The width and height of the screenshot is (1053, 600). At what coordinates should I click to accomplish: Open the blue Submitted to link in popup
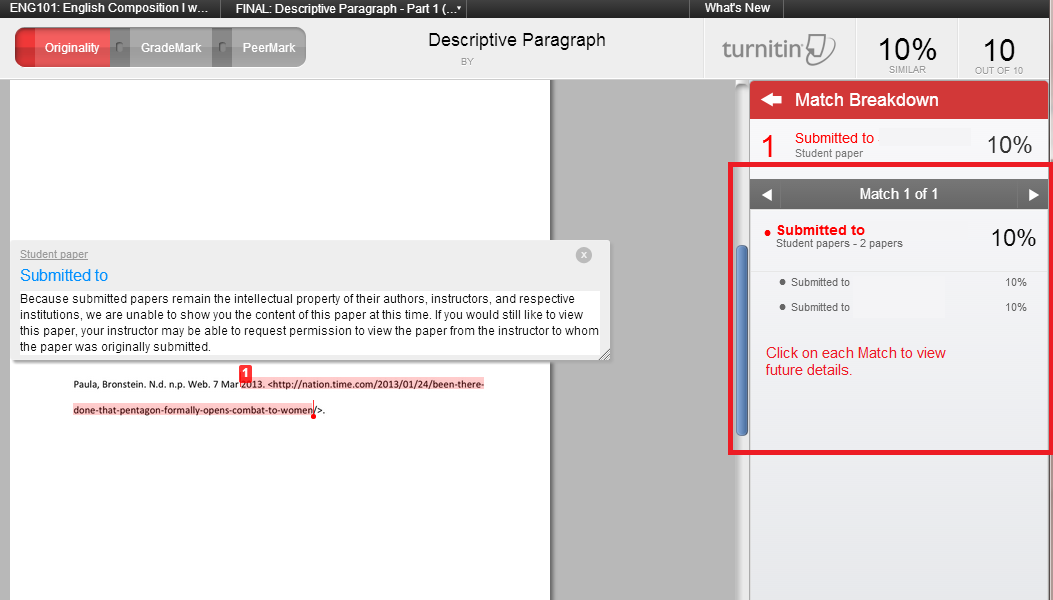coord(64,275)
